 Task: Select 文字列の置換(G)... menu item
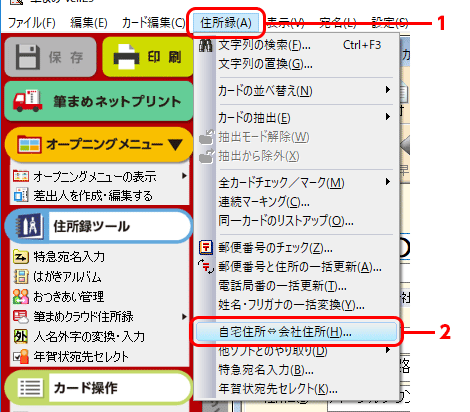(x=297, y=64)
